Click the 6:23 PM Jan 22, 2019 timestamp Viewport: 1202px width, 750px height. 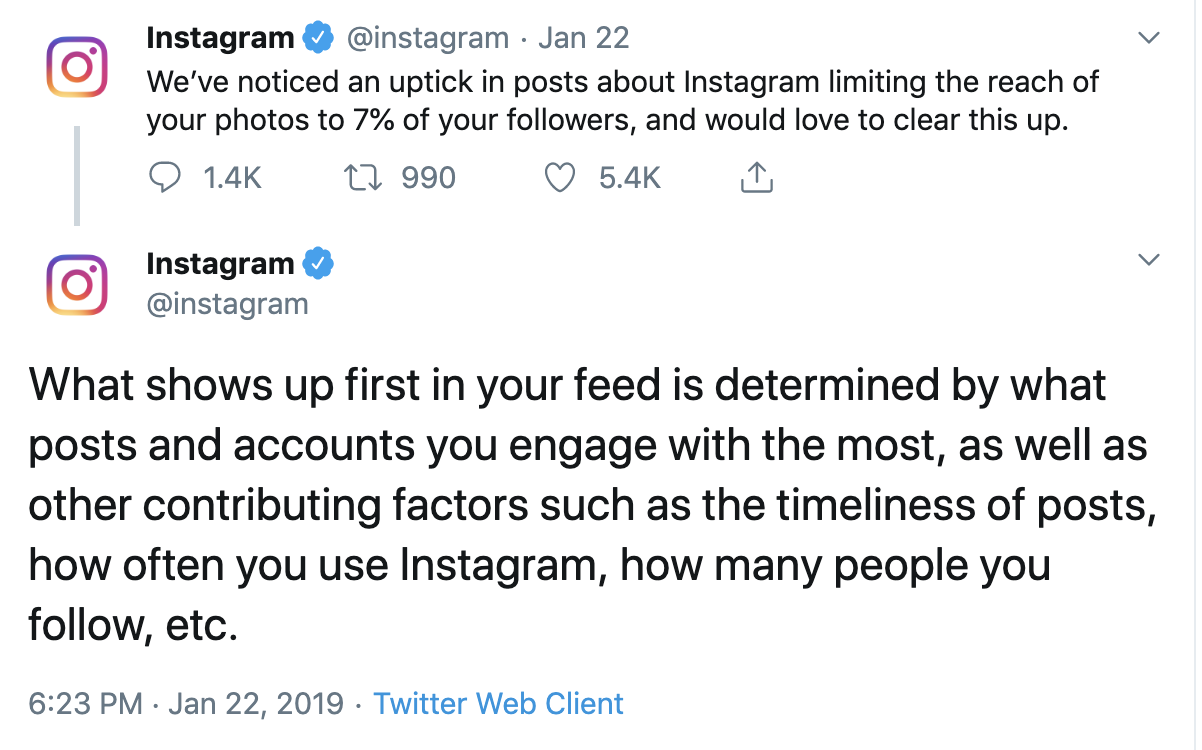[x=186, y=703]
